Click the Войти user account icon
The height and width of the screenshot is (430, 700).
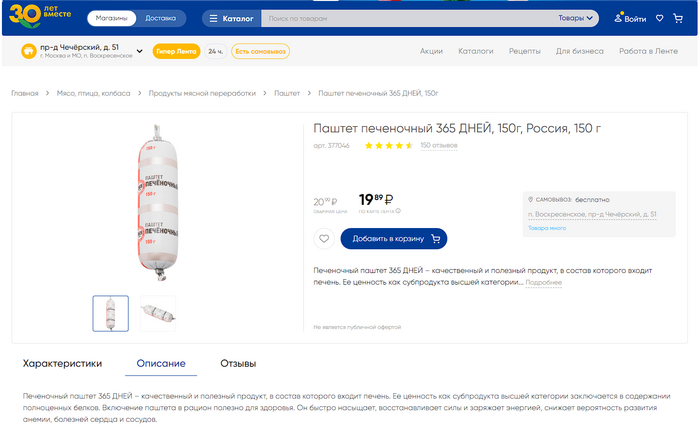pyautogui.click(x=619, y=18)
